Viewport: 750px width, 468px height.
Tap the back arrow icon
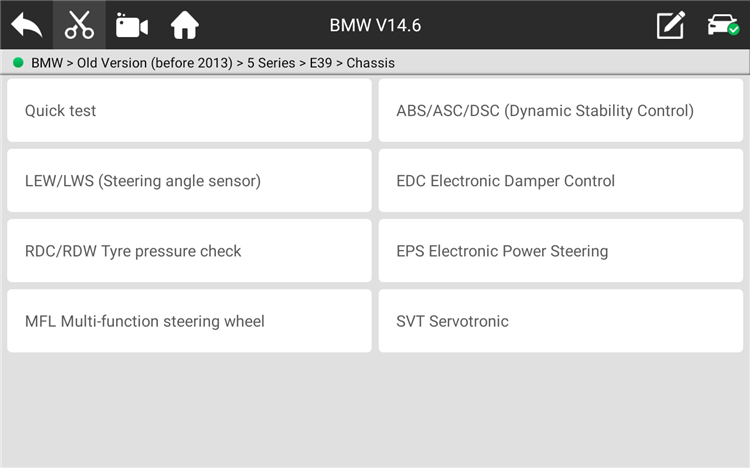[x=26, y=25]
